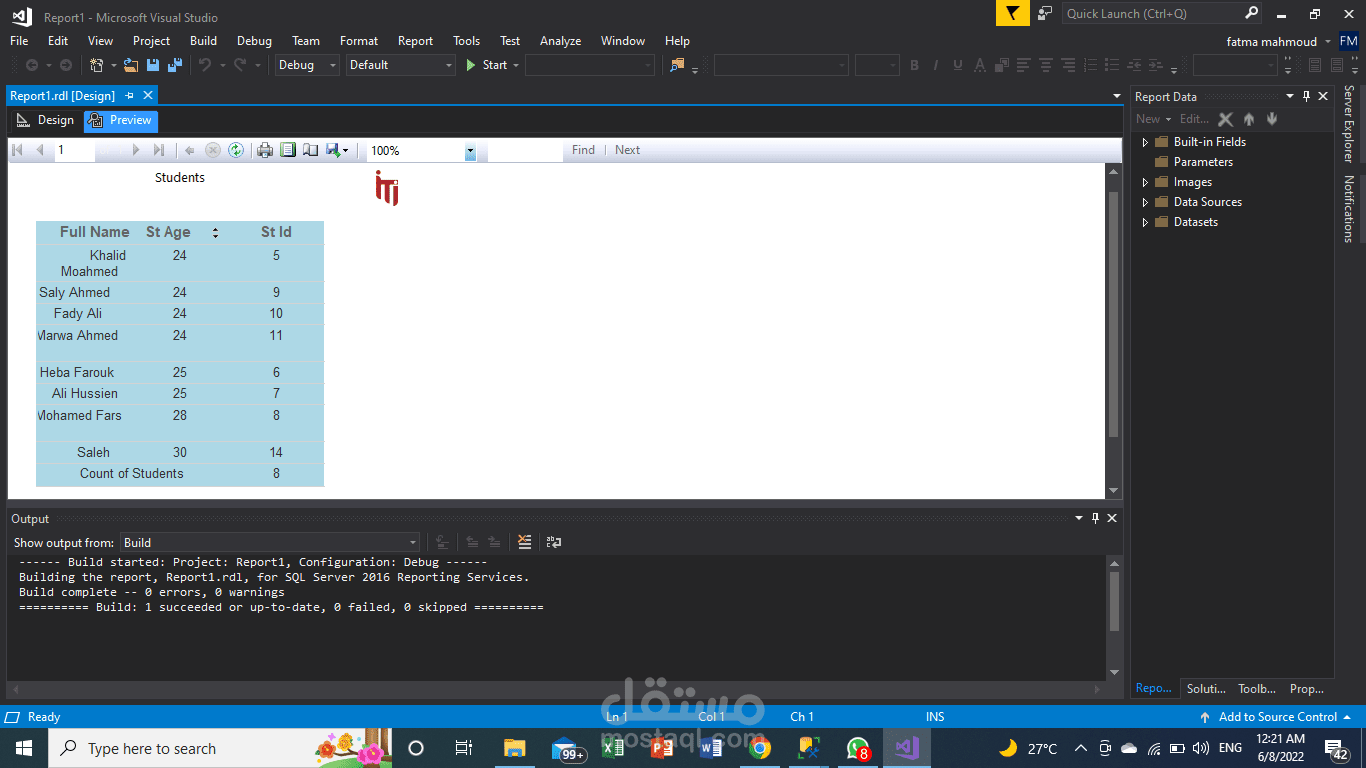1366x768 pixels.
Task: Open the Report menu
Action: click(x=415, y=41)
